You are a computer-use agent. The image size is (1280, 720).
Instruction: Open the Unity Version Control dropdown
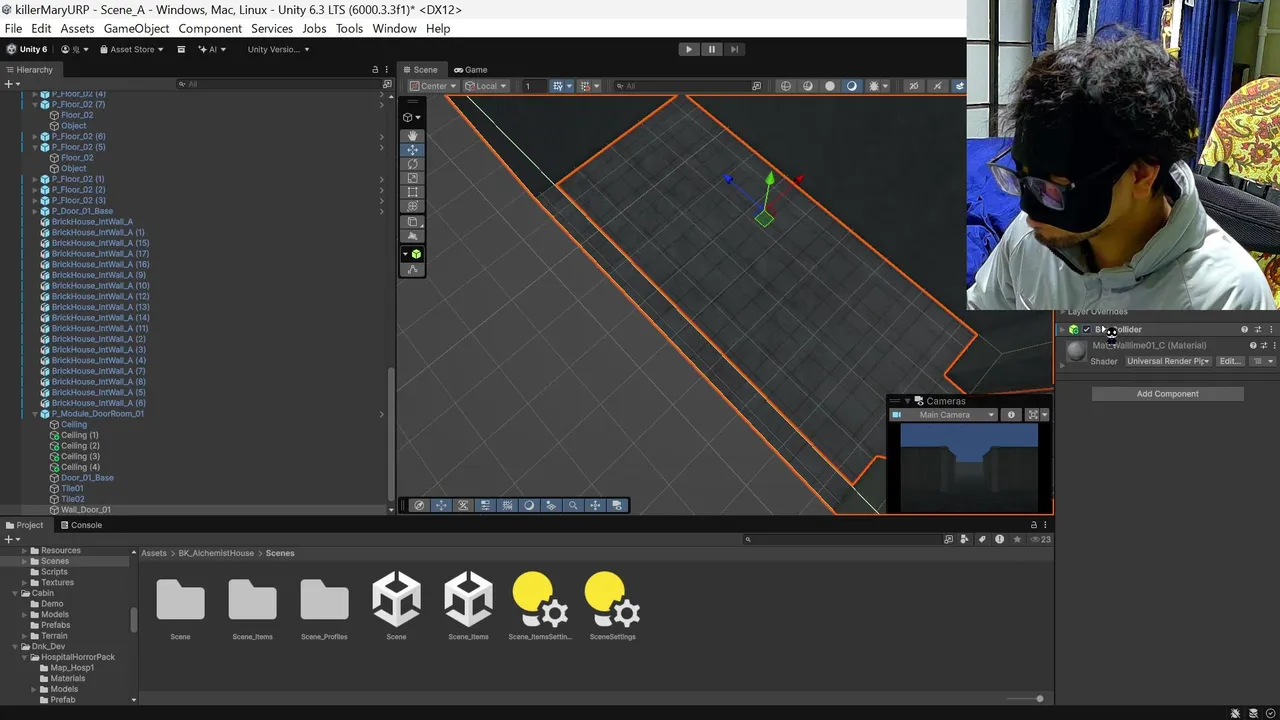pos(278,49)
